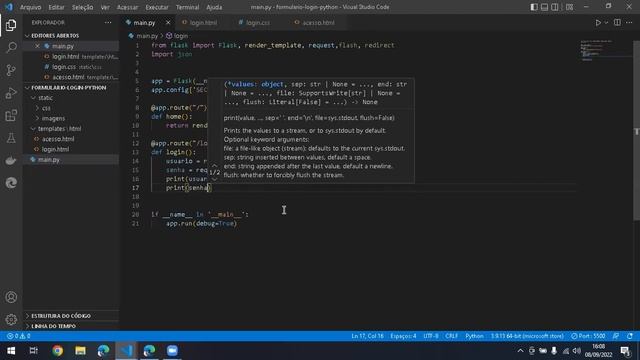Open the Extensions view
This screenshot has width=640, height=360.
pos(11,116)
